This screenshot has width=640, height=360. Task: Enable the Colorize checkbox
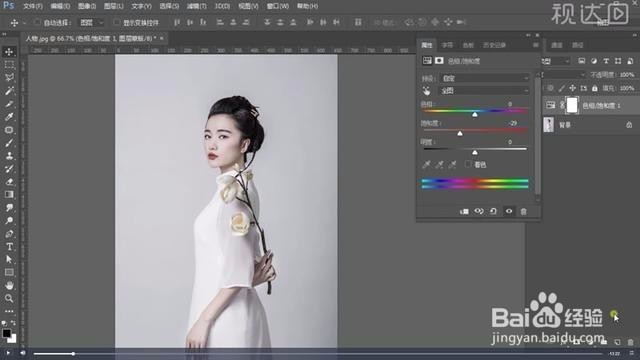click(x=468, y=164)
